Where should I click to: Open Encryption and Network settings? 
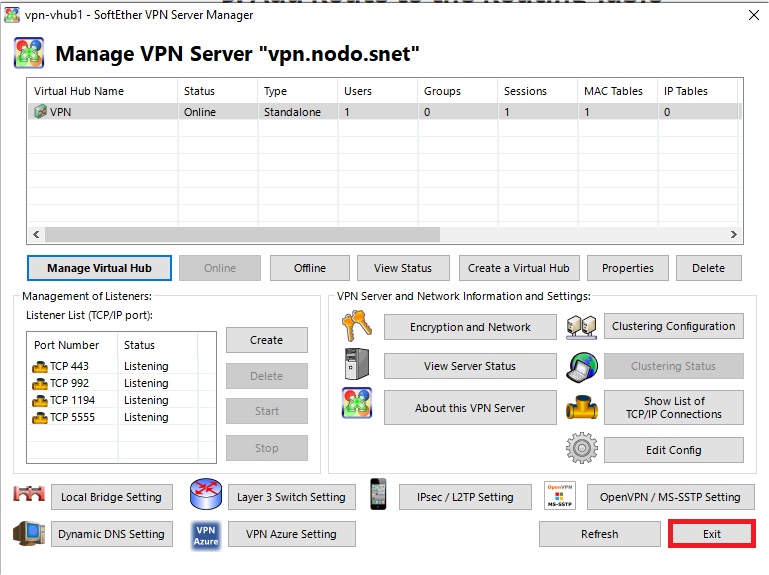click(470, 327)
